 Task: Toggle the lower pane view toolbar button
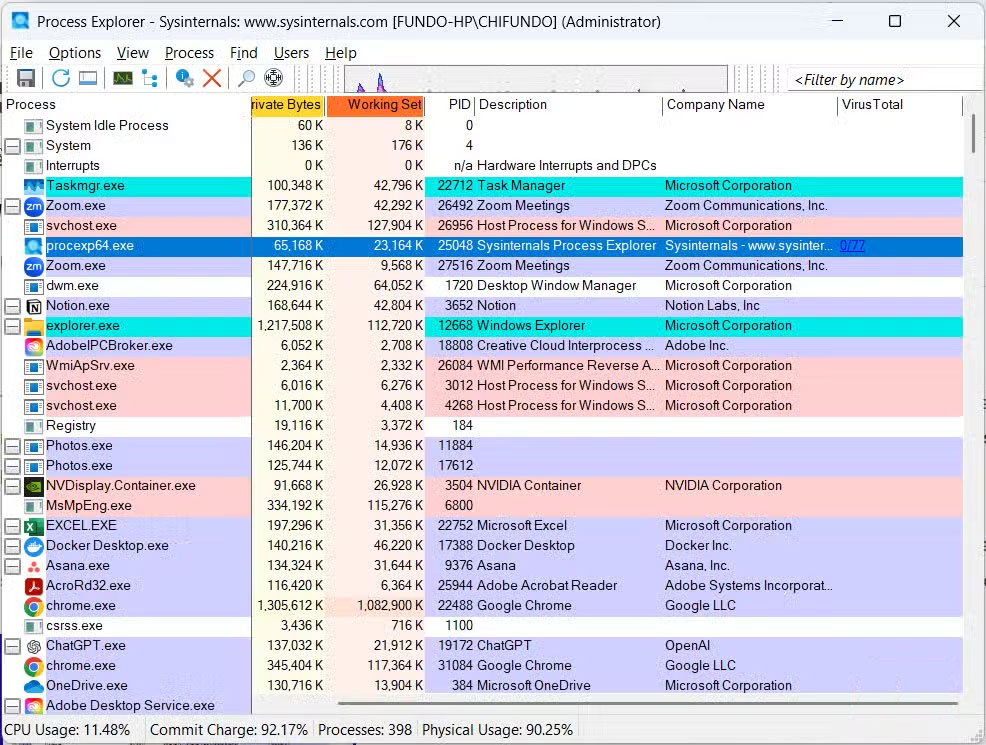point(88,78)
